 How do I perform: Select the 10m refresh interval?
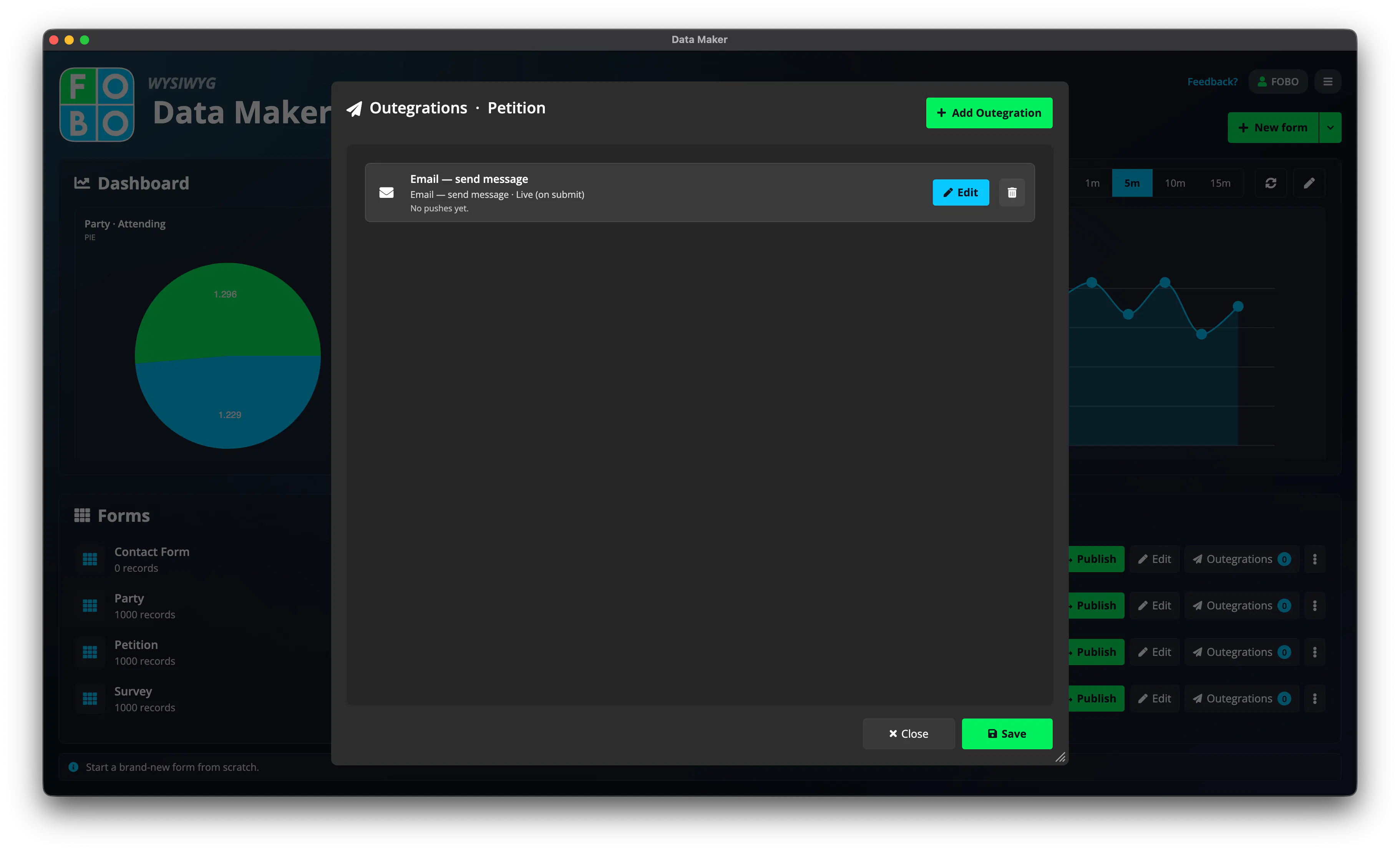click(1174, 183)
